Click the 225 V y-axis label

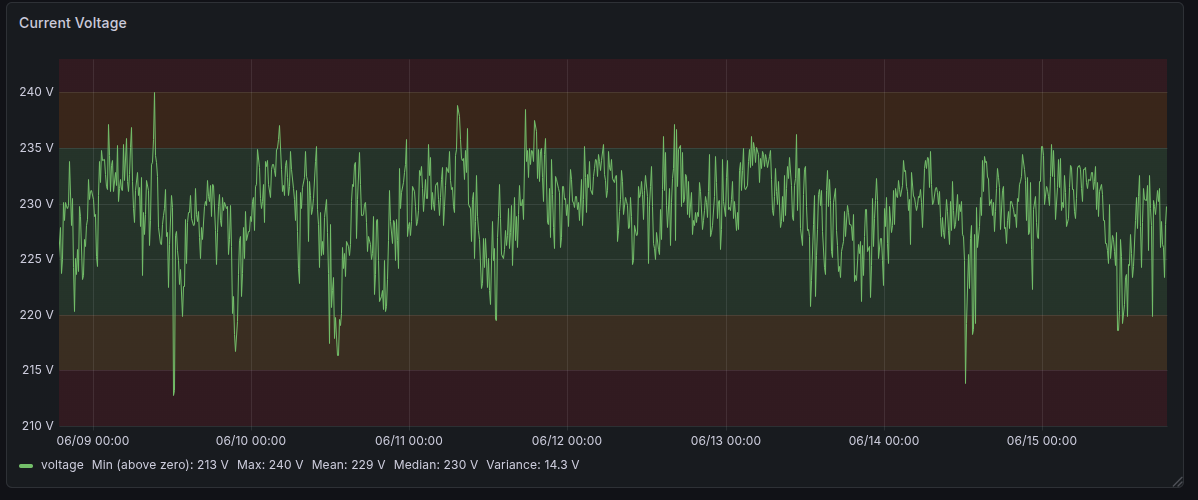click(x=36, y=259)
